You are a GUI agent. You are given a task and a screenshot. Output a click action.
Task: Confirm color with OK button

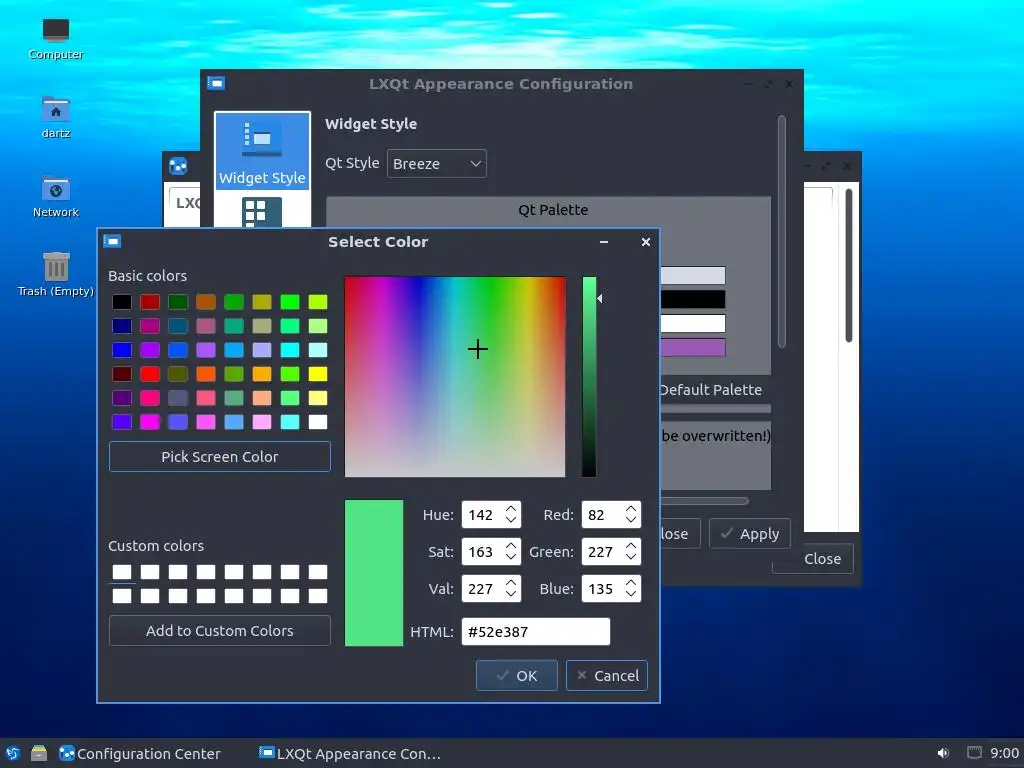517,675
